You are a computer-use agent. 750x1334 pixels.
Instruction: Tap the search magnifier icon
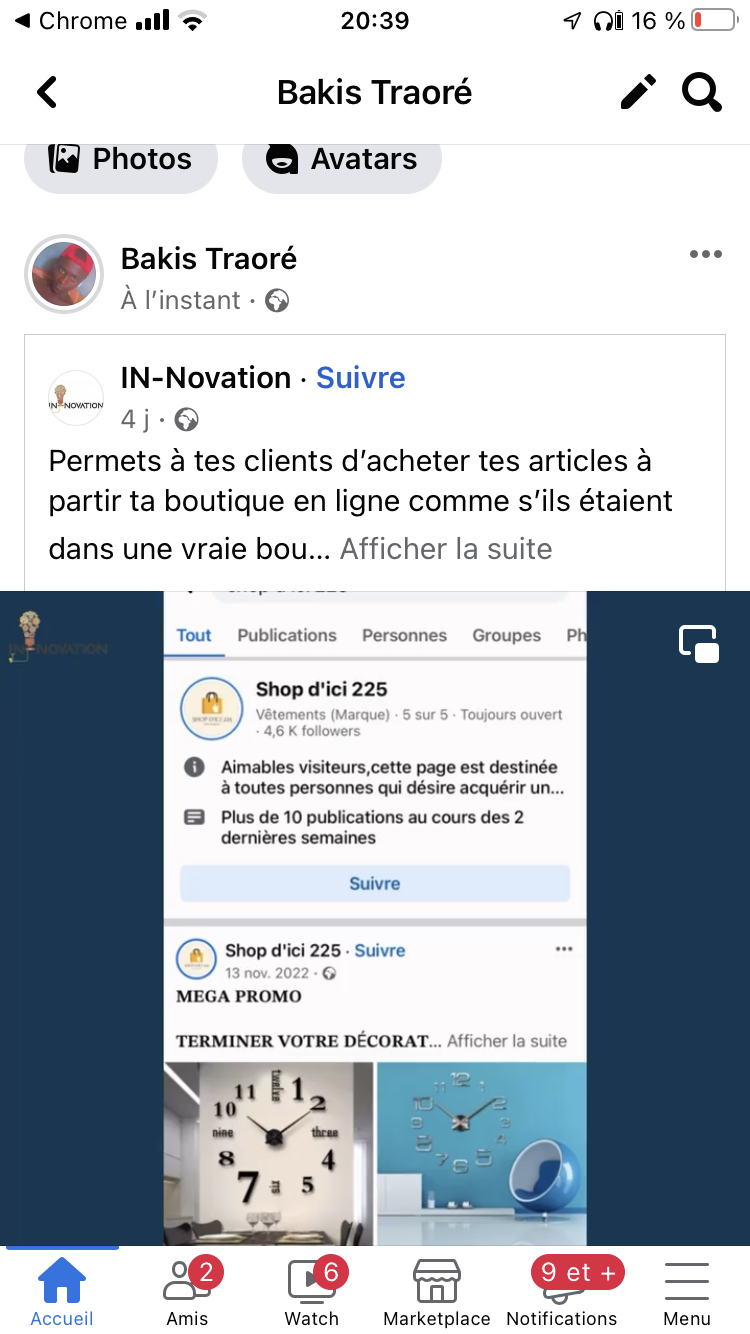click(x=702, y=92)
